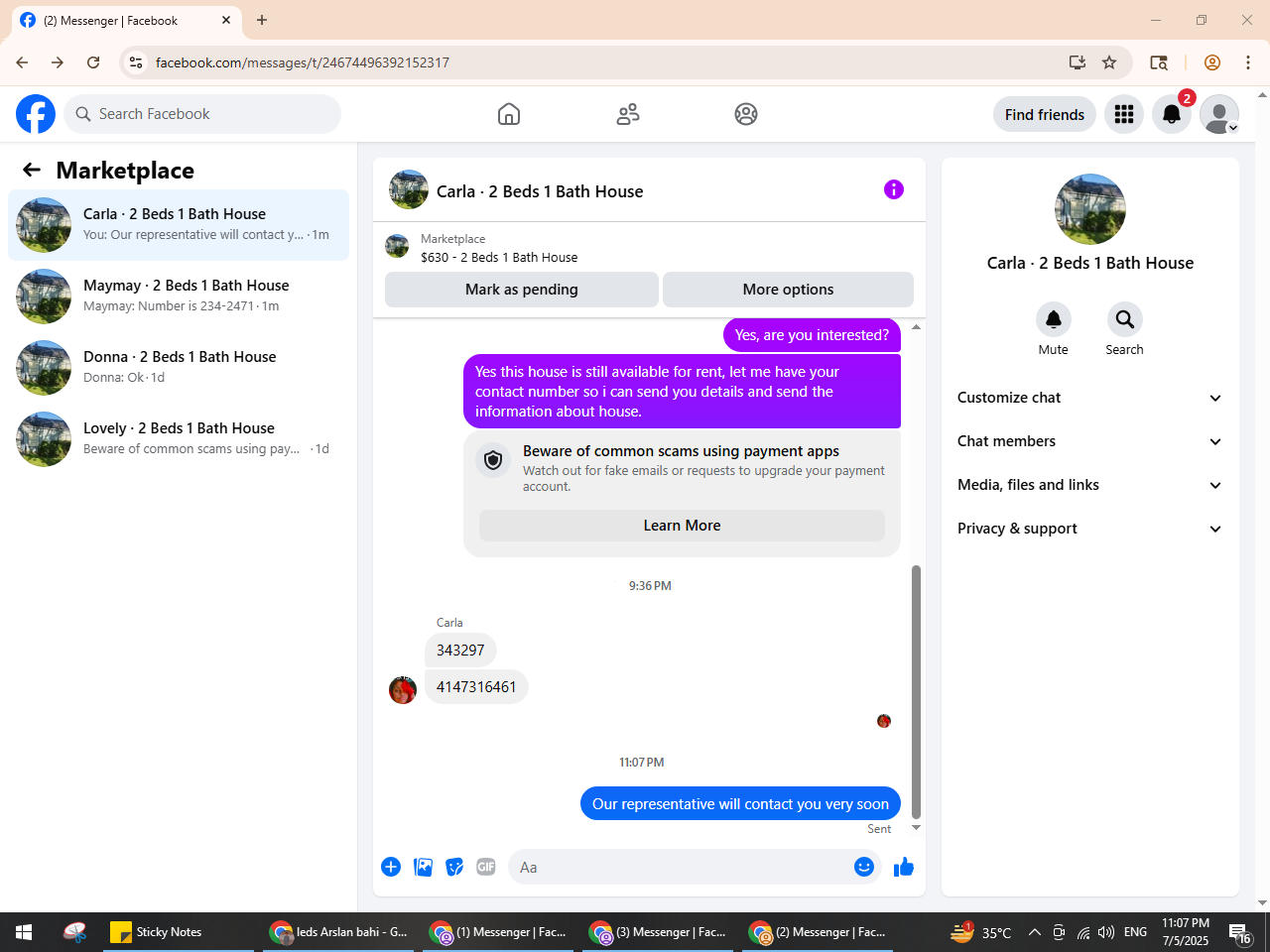Click the browser address bar URL
The width and height of the screenshot is (1270, 952).
303,62
